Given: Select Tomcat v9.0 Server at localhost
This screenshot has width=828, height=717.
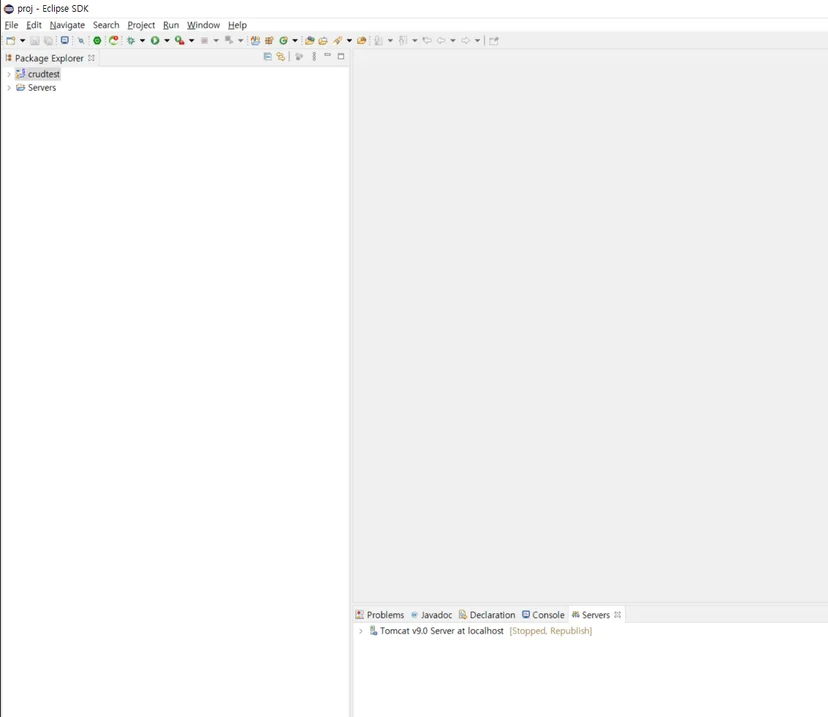Looking at the screenshot, I should point(441,631).
